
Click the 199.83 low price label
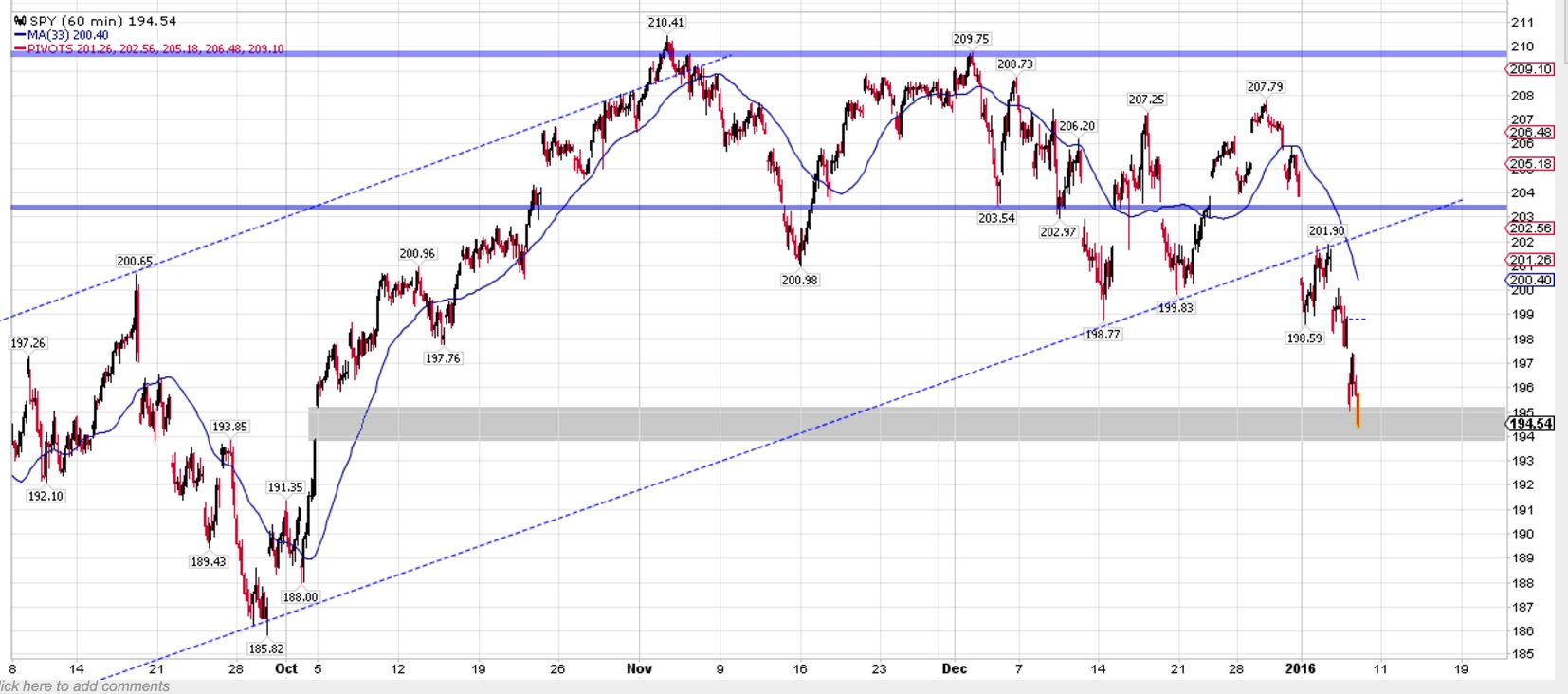point(1176,307)
